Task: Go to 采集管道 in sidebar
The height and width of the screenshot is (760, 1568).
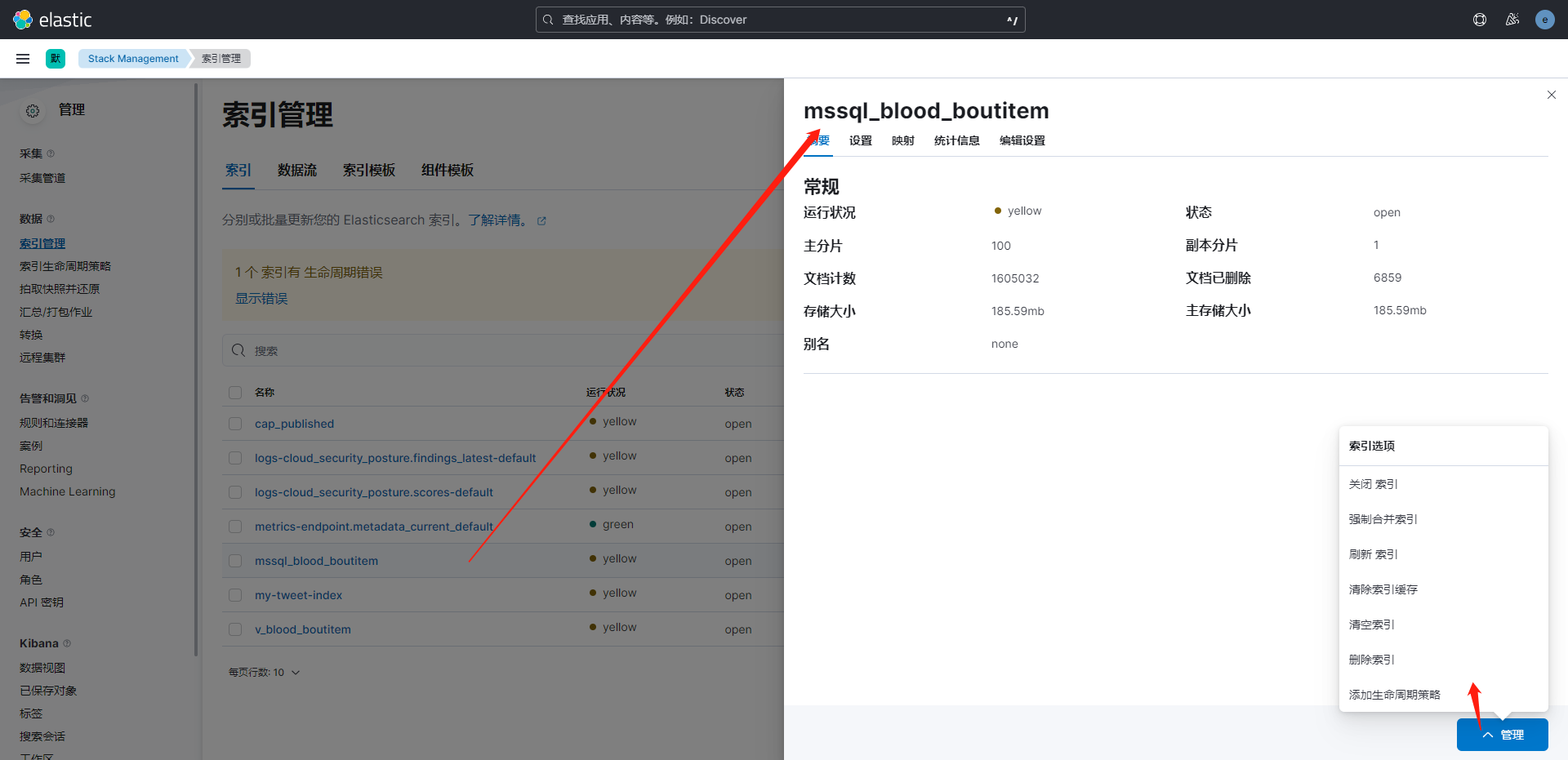Action: pyautogui.click(x=42, y=178)
